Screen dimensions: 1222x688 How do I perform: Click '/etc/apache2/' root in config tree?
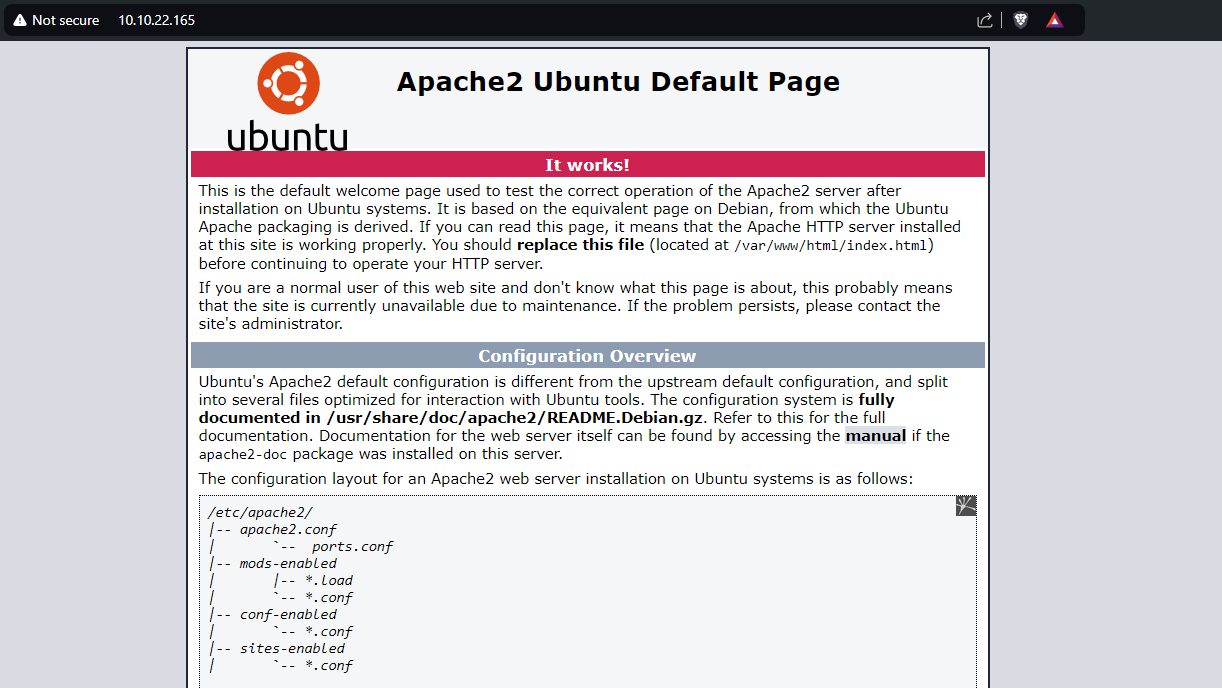pyautogui.click(x=260, y=512)
